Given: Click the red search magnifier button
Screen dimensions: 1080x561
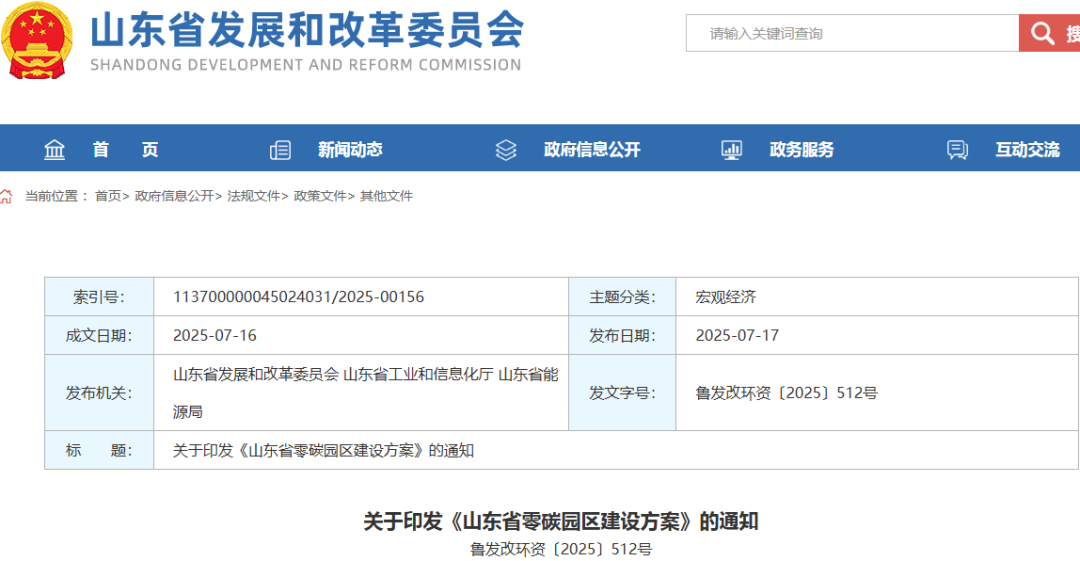Looking at the screenshot, I should [1049, 33].
